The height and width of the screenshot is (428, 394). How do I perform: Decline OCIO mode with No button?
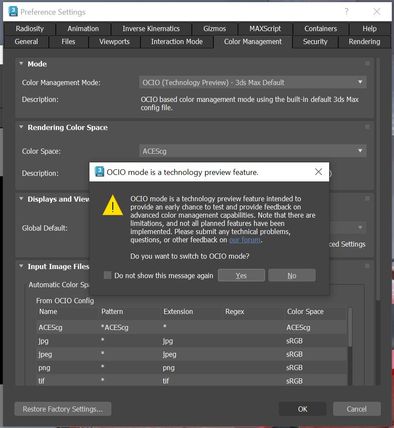[292, 275]
